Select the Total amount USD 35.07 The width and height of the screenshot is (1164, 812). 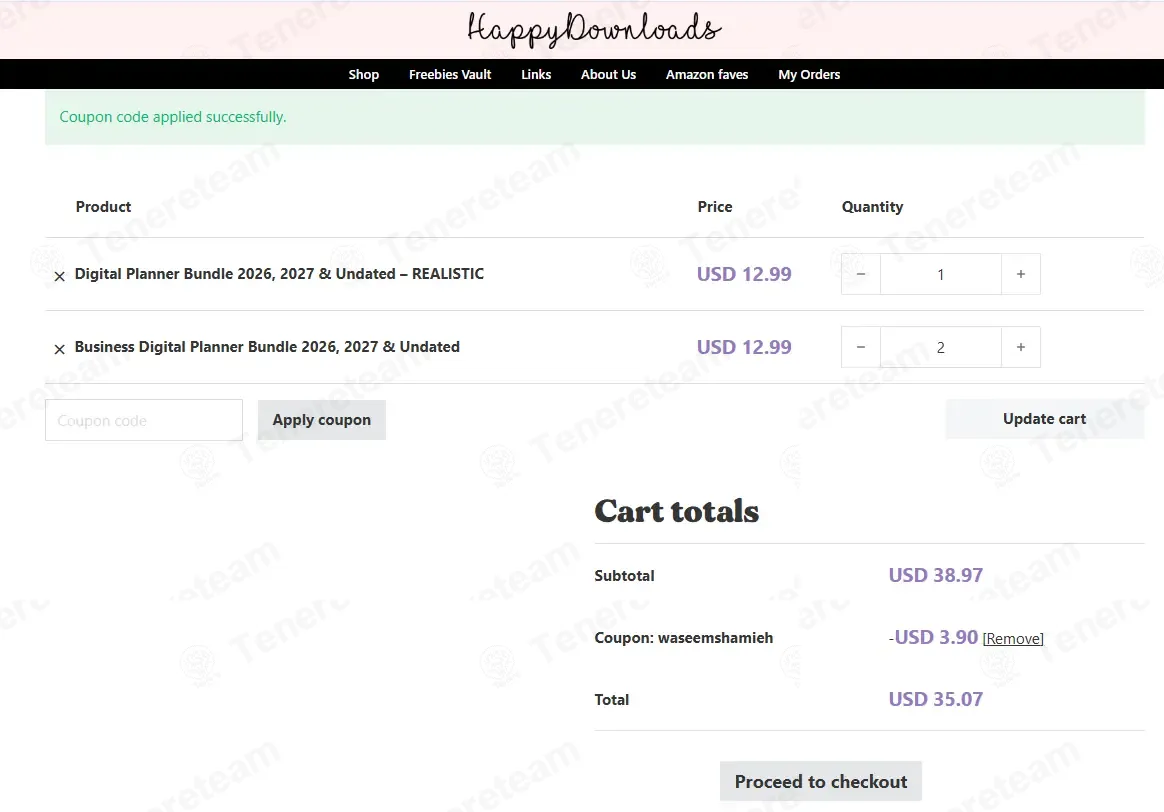pos(935,699)
